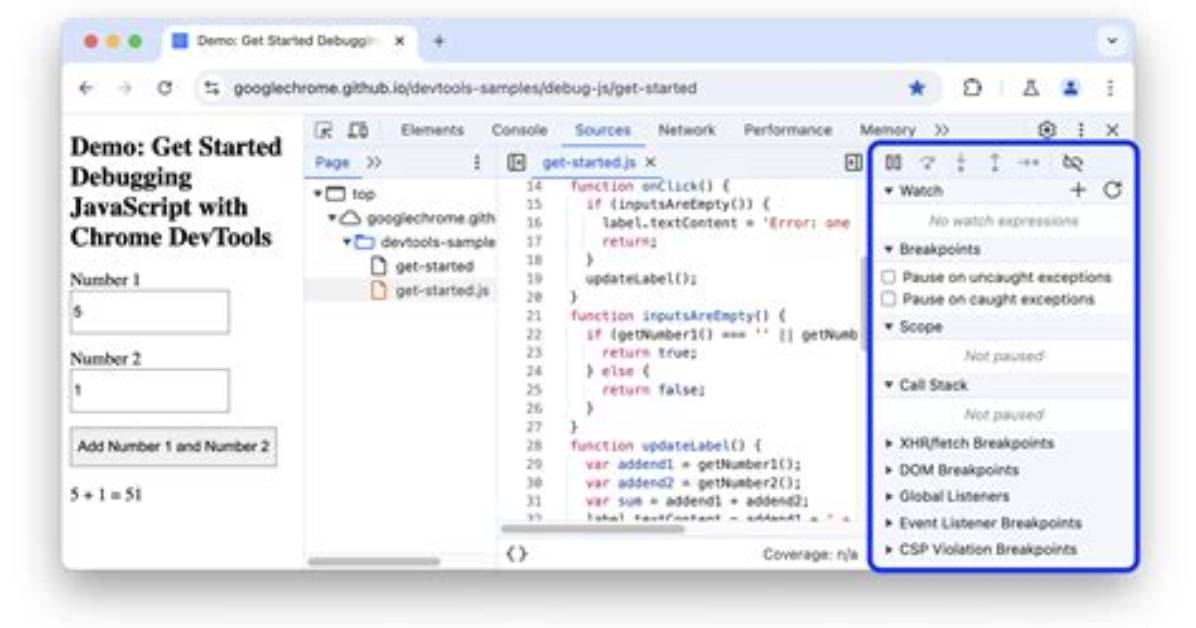View site information icon in address bar
The height and width of the screenshot is (628, 1196).
click(212, 89)
